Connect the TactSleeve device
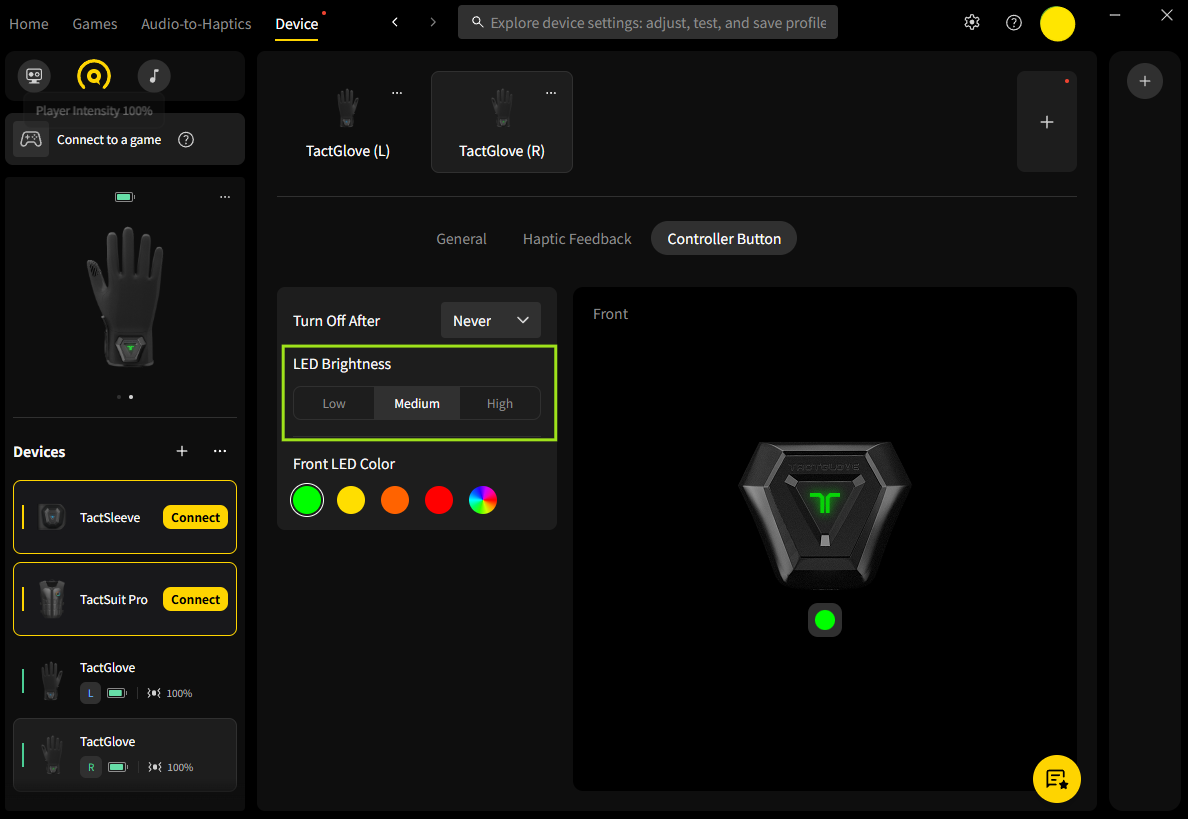The image size is (1188, 819). click(x=195, y=517)
